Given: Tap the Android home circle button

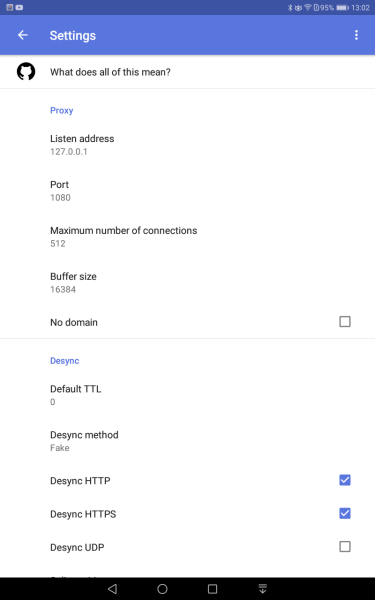Looking at the screenshot, I should tap(162, 589).
